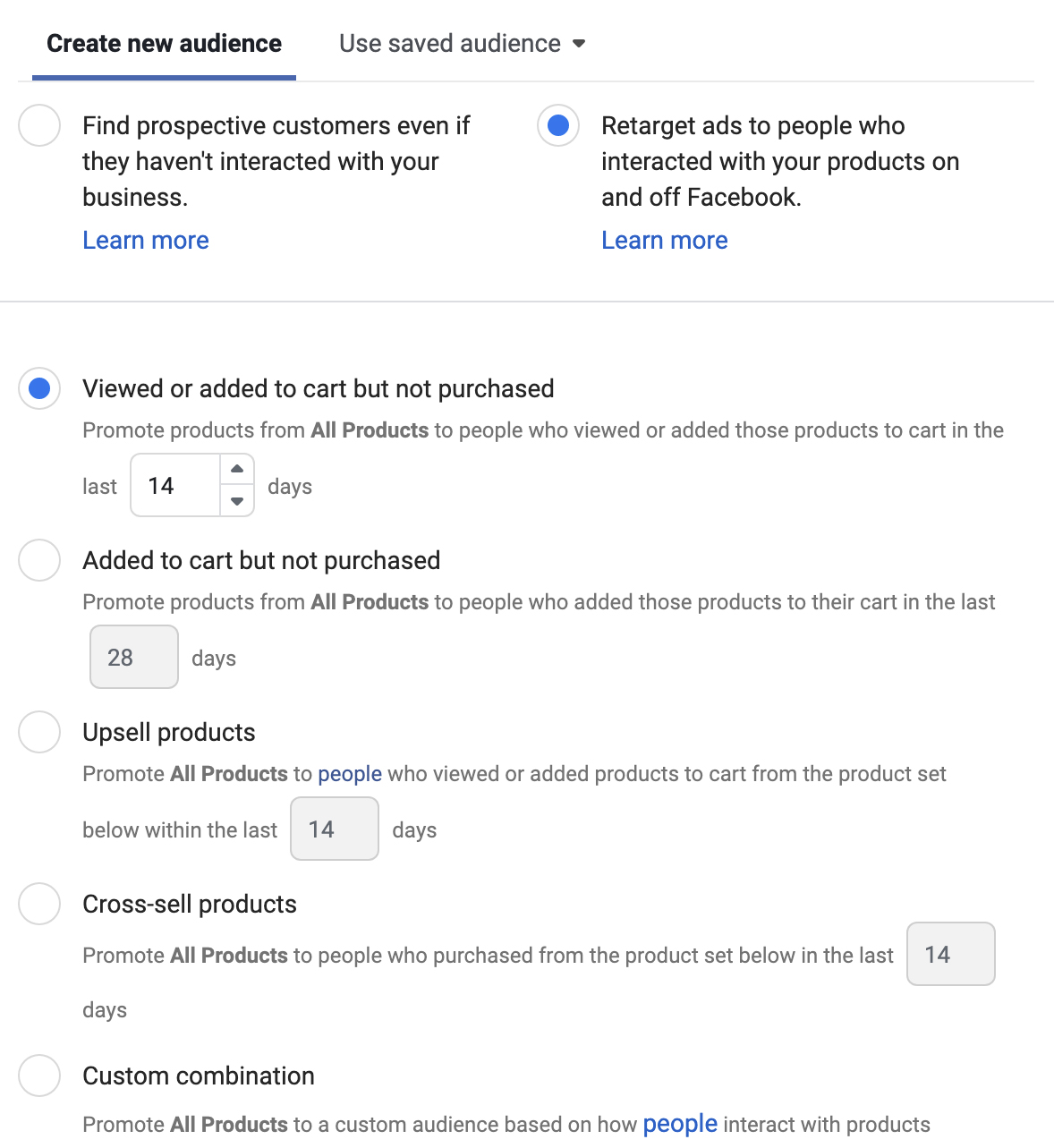The image size is (1054, 1148).
Task: Select the Upsell products radio button
Action: [39, 732]
